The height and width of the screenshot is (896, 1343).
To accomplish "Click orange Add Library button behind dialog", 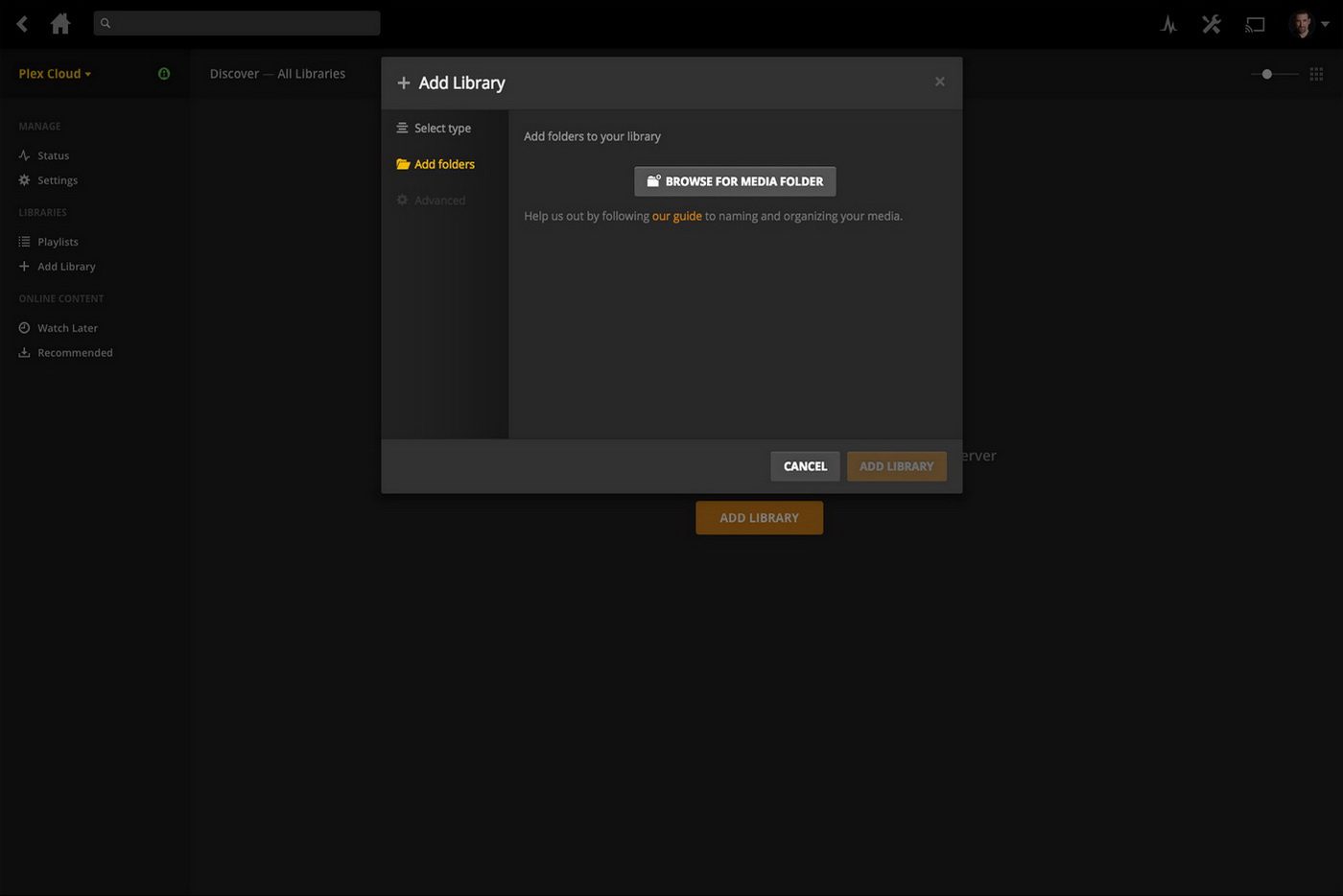I will tap(759, 518).
